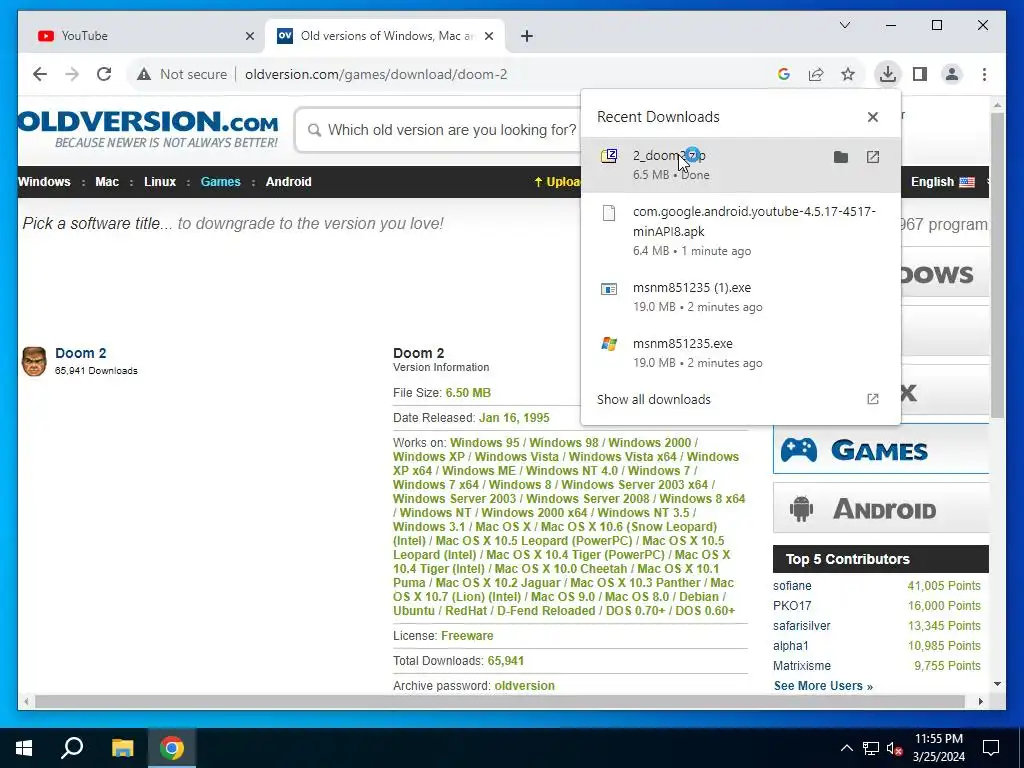Screen dimensions: 1024x768
Task: Click contributor PKO17
Action: click(792, 605)
